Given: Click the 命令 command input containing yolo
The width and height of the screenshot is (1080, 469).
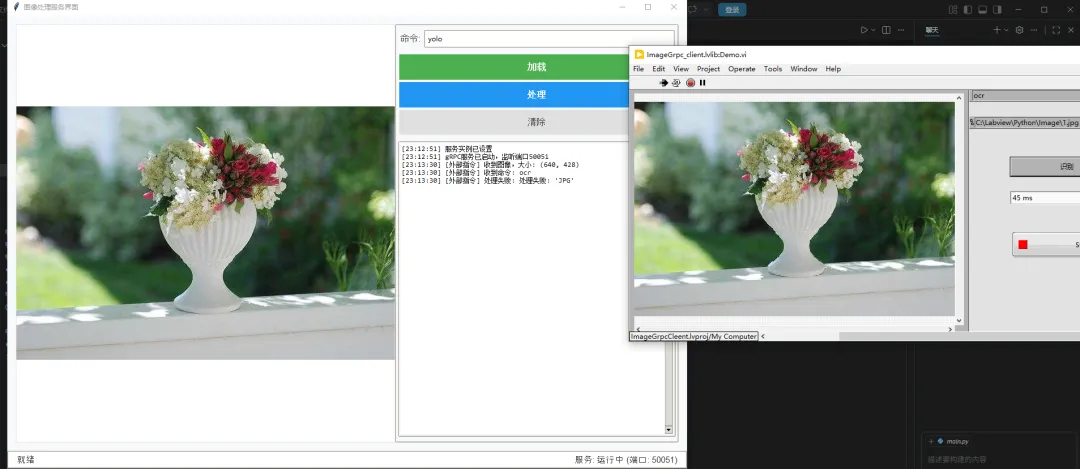Looking at the screenshot, I should tap(549, 39).
